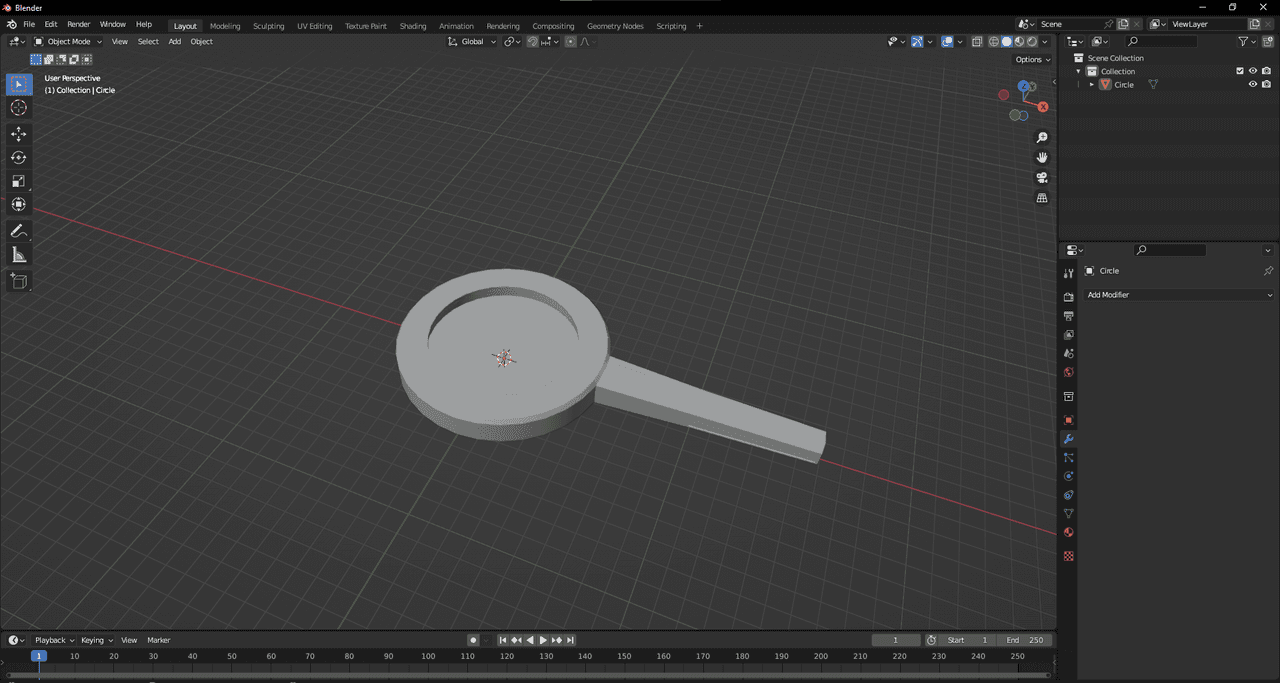Switch to the Sculpting workspace tab
1280x683 pixels.
click(x=268, y=26)
